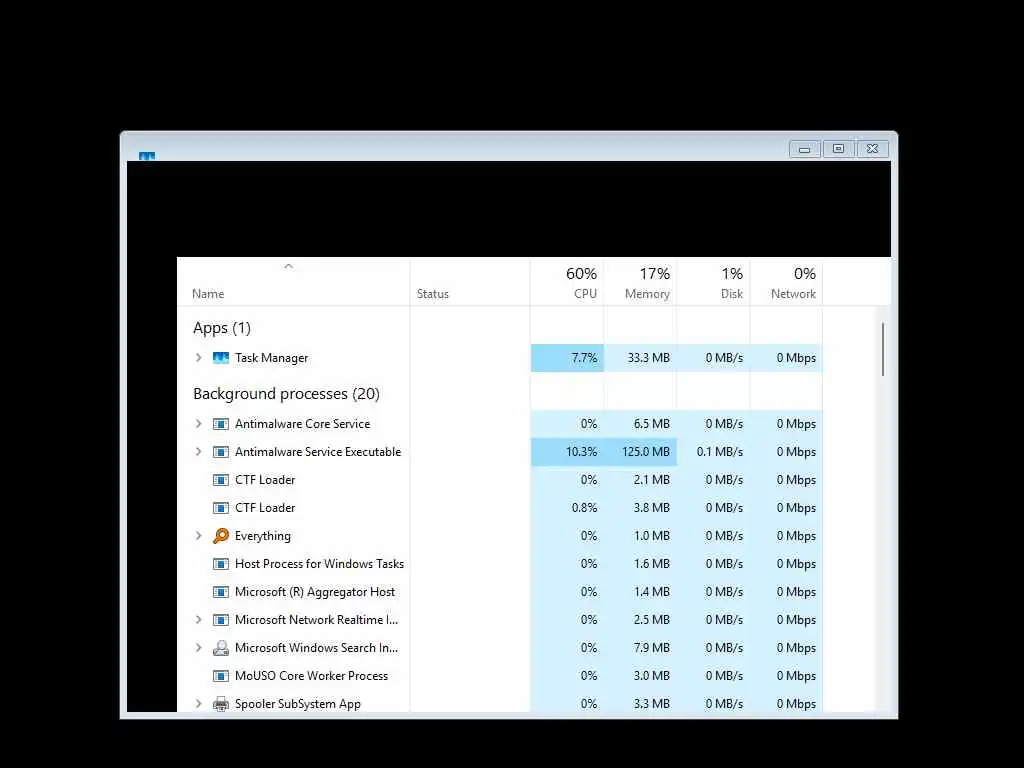Click the 7.7% CPU value
The width and height of the screenshot is (1024, 768).
[584, 358]
